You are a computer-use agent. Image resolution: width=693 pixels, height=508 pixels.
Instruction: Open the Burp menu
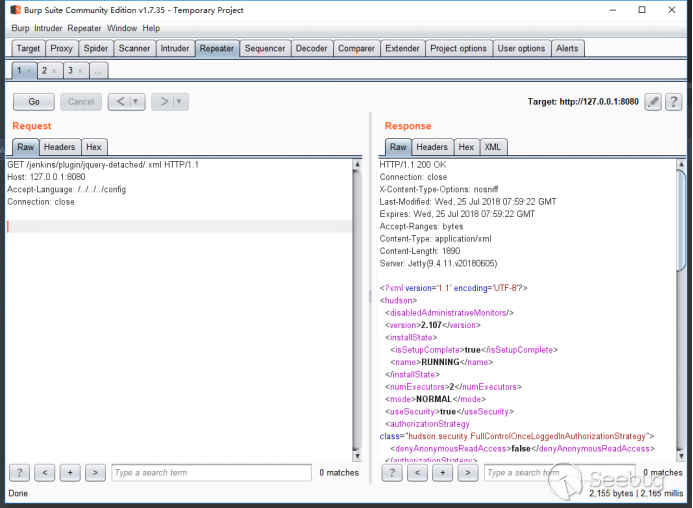pyautogui.click(x=20, y=28)
